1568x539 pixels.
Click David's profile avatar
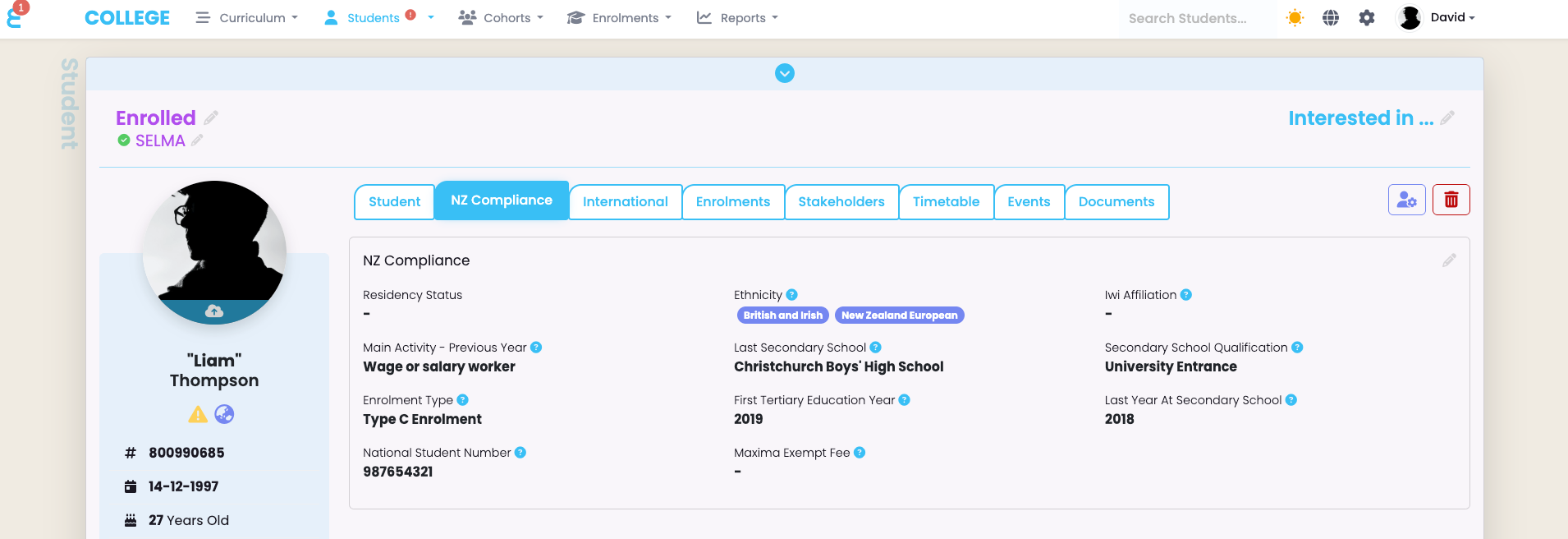(1410, 17)
